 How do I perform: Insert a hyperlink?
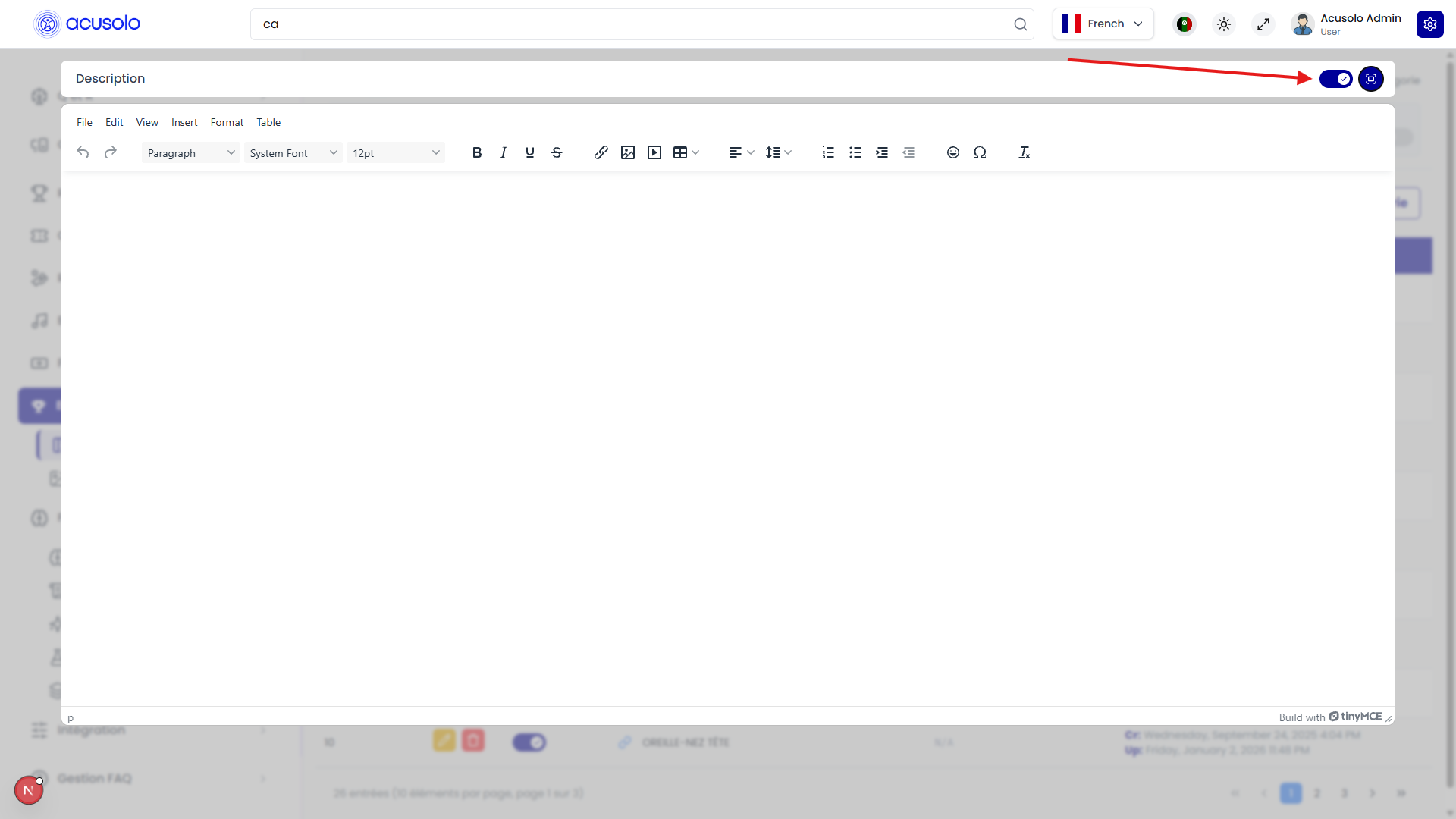(601, 152)
